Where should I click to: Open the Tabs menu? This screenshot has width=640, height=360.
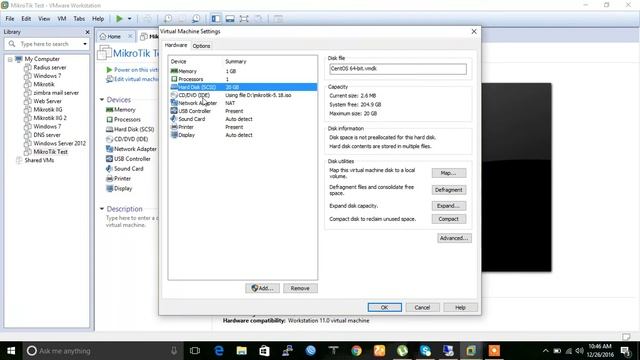(79, 19)
